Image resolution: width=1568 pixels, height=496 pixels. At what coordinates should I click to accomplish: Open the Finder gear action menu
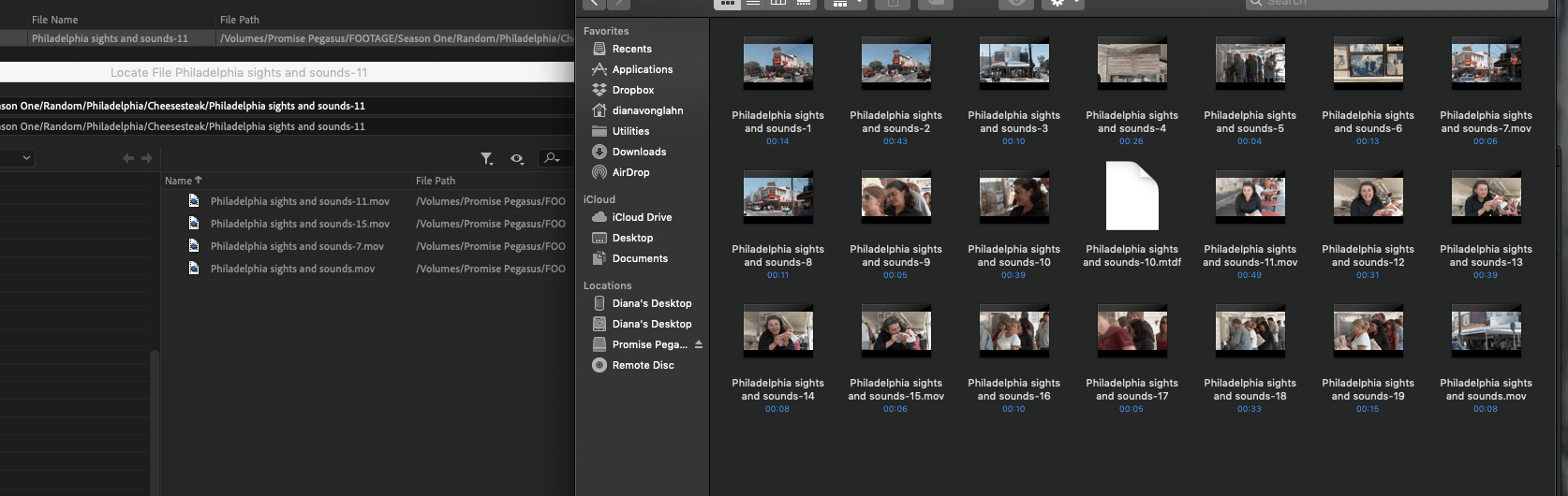pos(1064,4)
